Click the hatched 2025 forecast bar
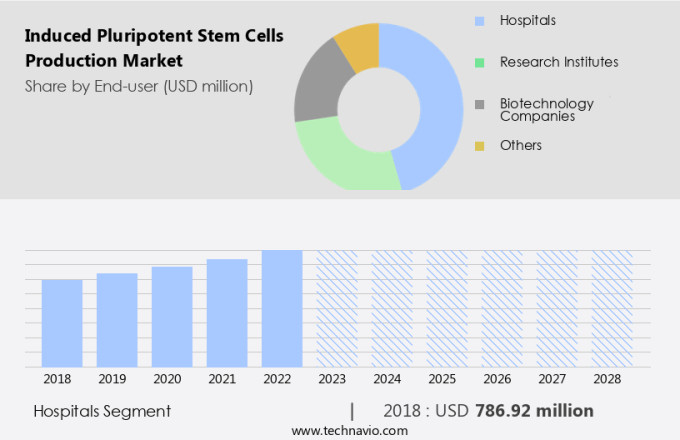 [447, 308]
